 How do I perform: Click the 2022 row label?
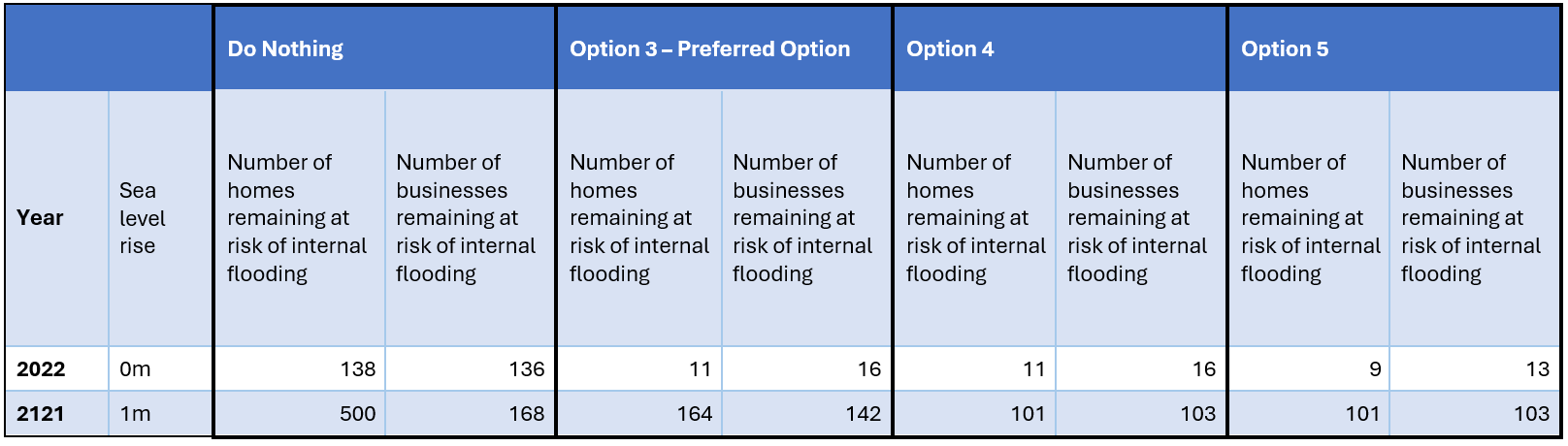pyautogui.click(x=41, y=369)
